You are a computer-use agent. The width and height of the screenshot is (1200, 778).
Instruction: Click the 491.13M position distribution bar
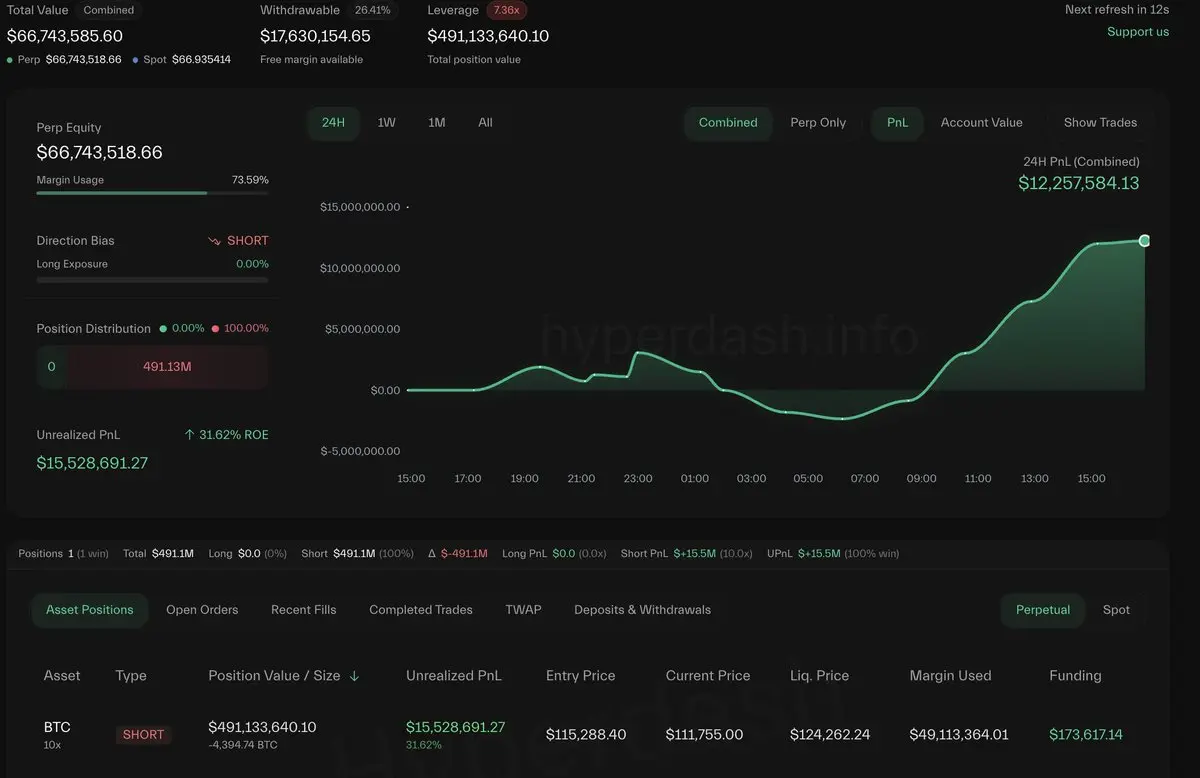pyautogui.click(x=166, y=367)
